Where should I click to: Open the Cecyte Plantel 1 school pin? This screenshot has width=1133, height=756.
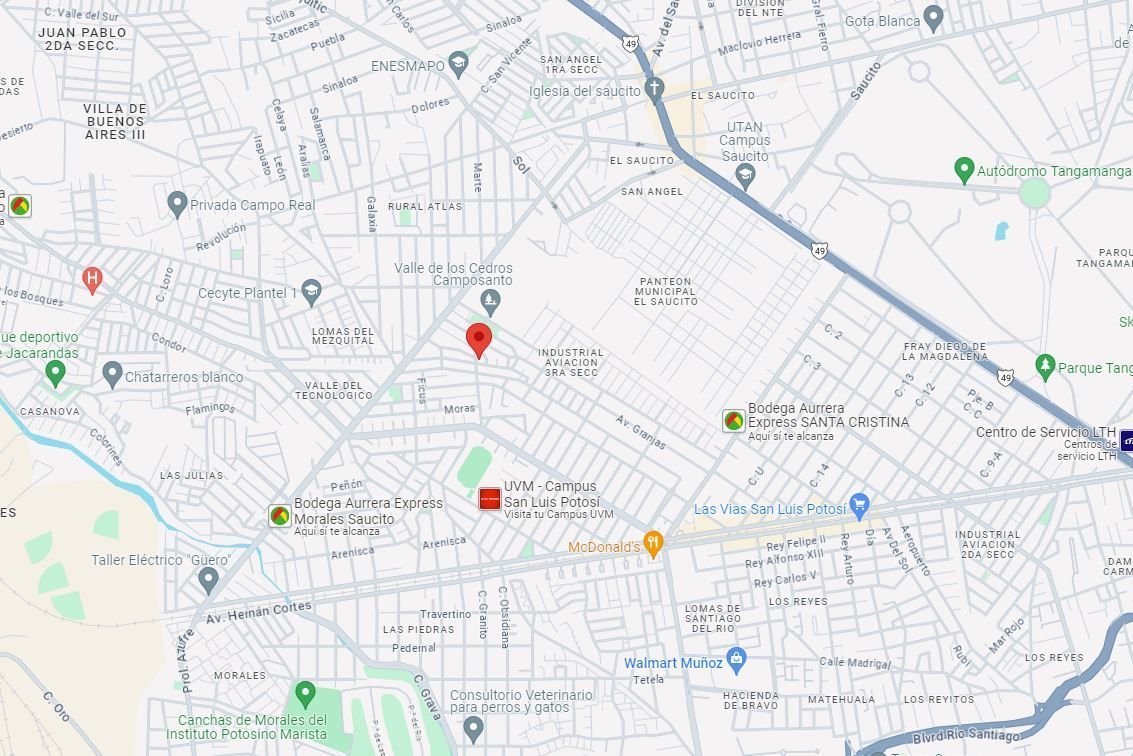coord(311,293)
